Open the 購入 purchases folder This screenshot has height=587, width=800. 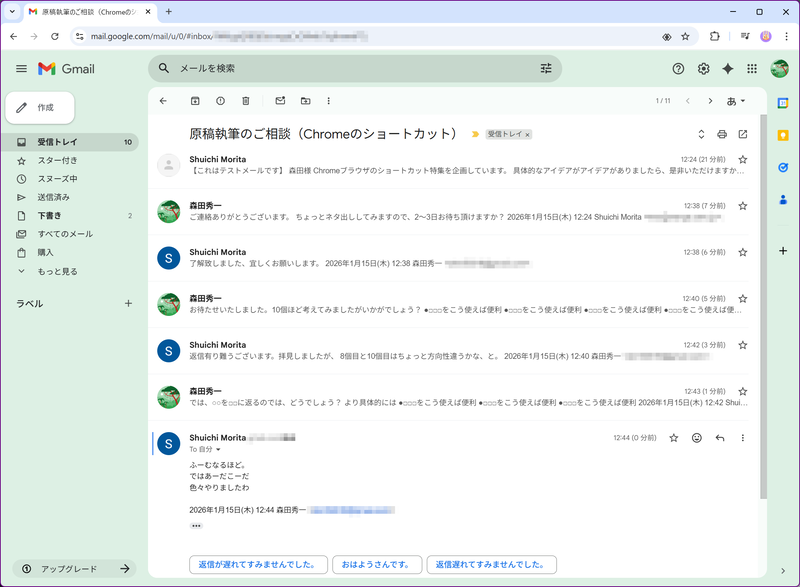pos(70,252)
